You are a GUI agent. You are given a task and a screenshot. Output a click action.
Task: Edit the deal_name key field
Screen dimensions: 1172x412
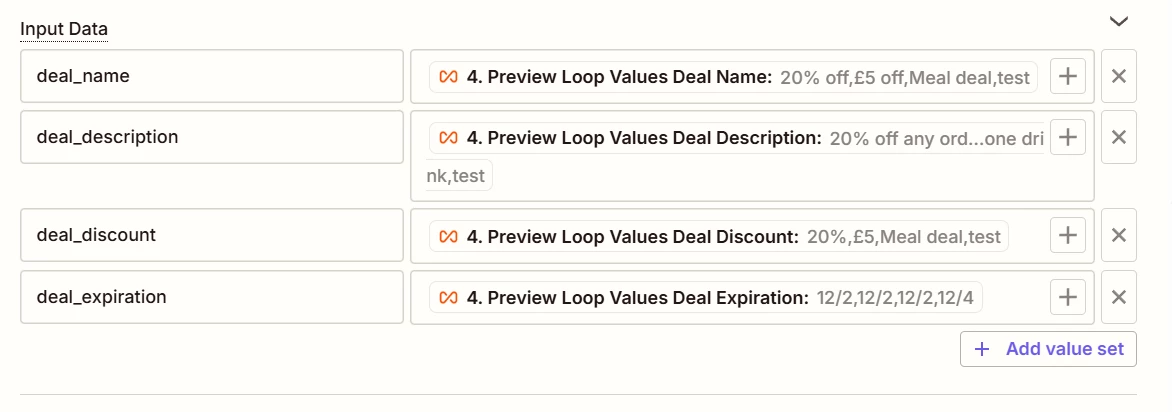[x=212, y=76]
